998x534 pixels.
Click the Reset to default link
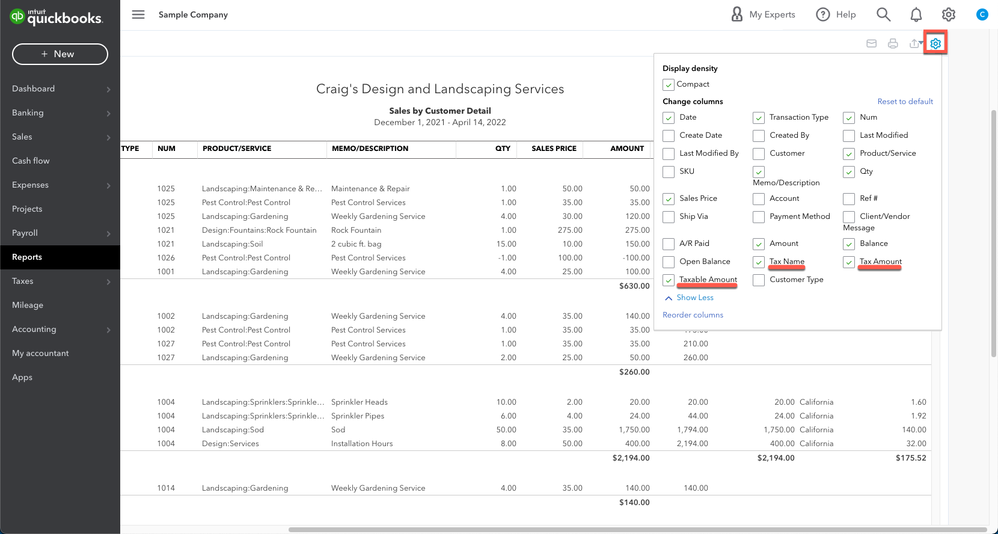click(905, 101)
